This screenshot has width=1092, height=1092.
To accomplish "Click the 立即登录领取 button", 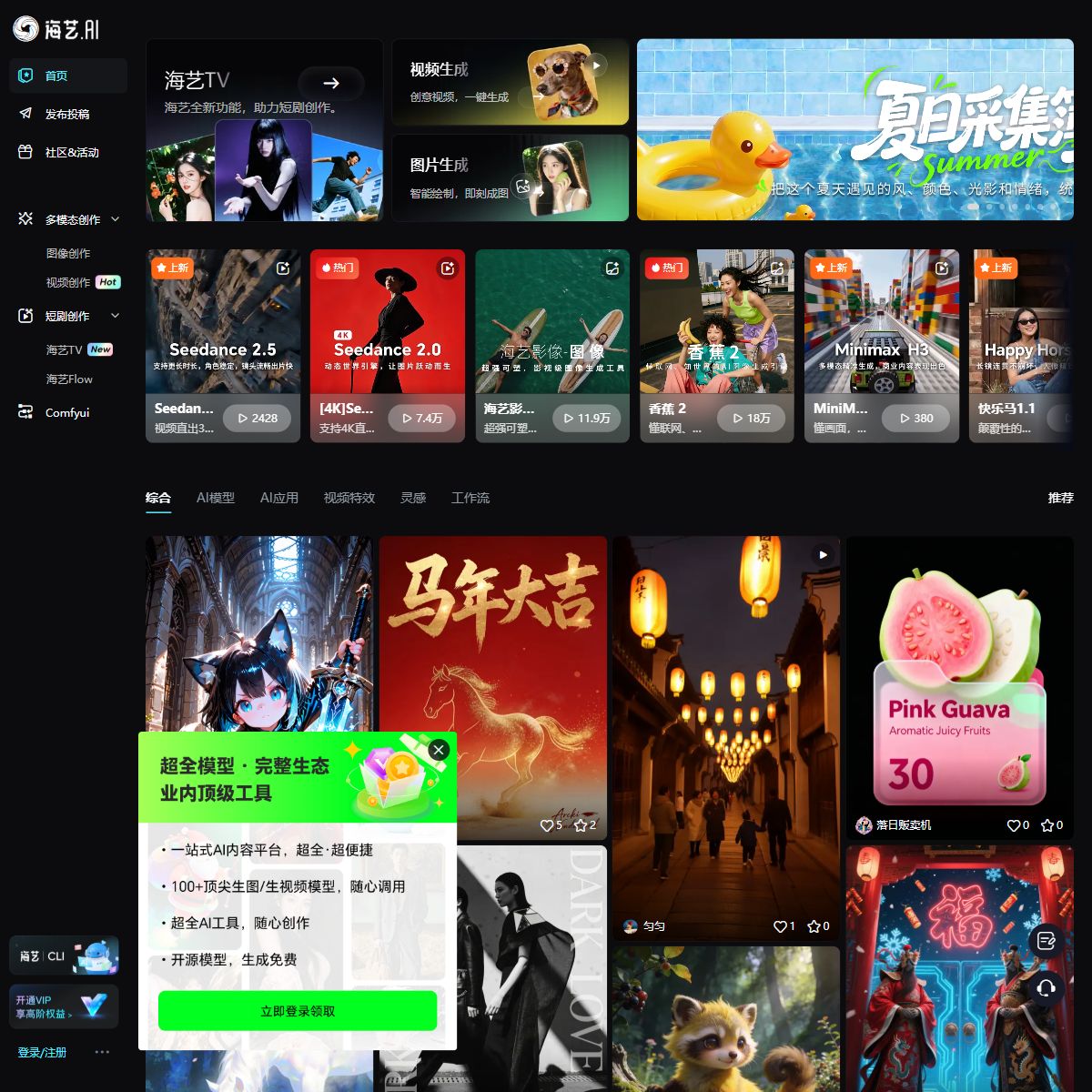I will click(x=298, y=1011).
